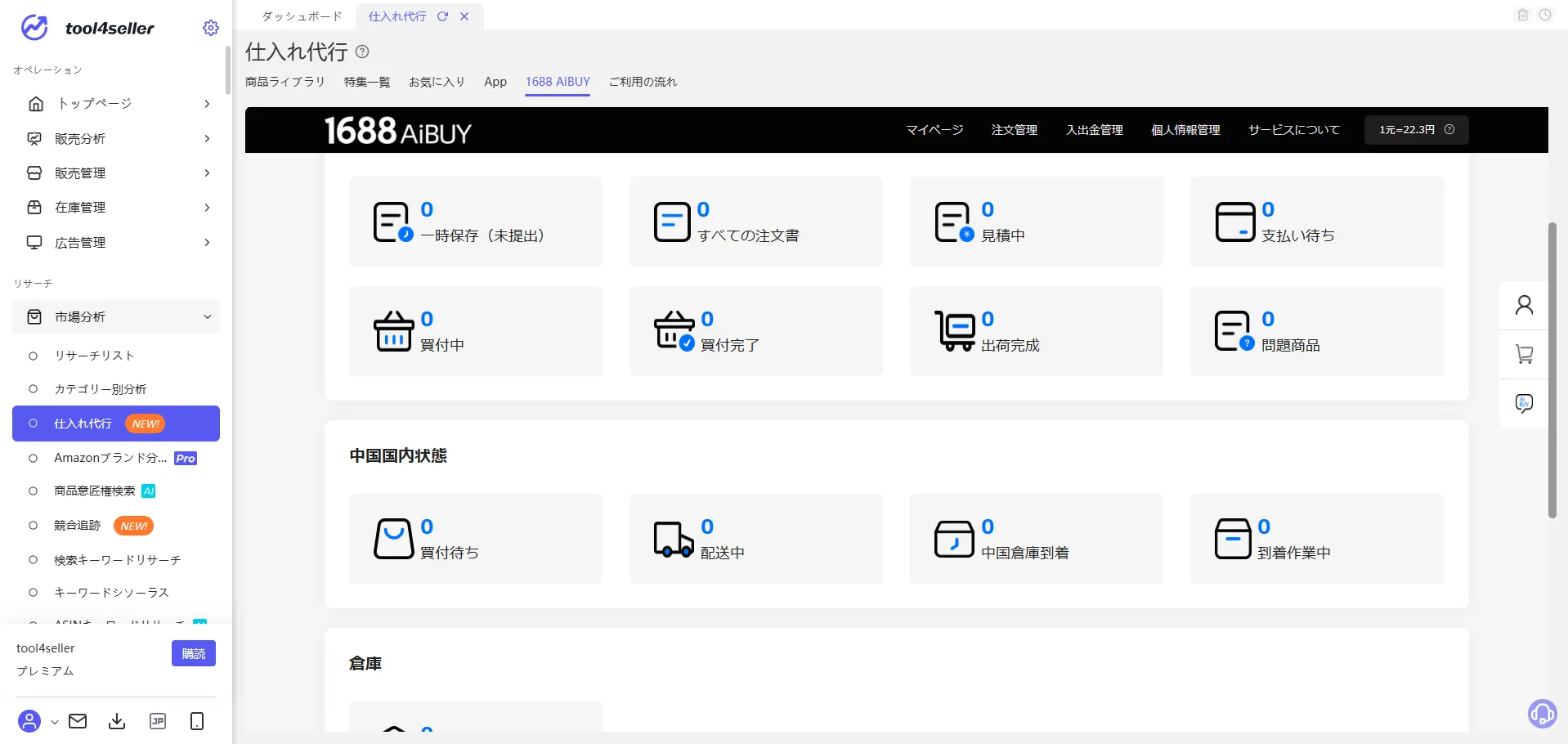Open the history clock icon in top bar

tap(1545, 15)
